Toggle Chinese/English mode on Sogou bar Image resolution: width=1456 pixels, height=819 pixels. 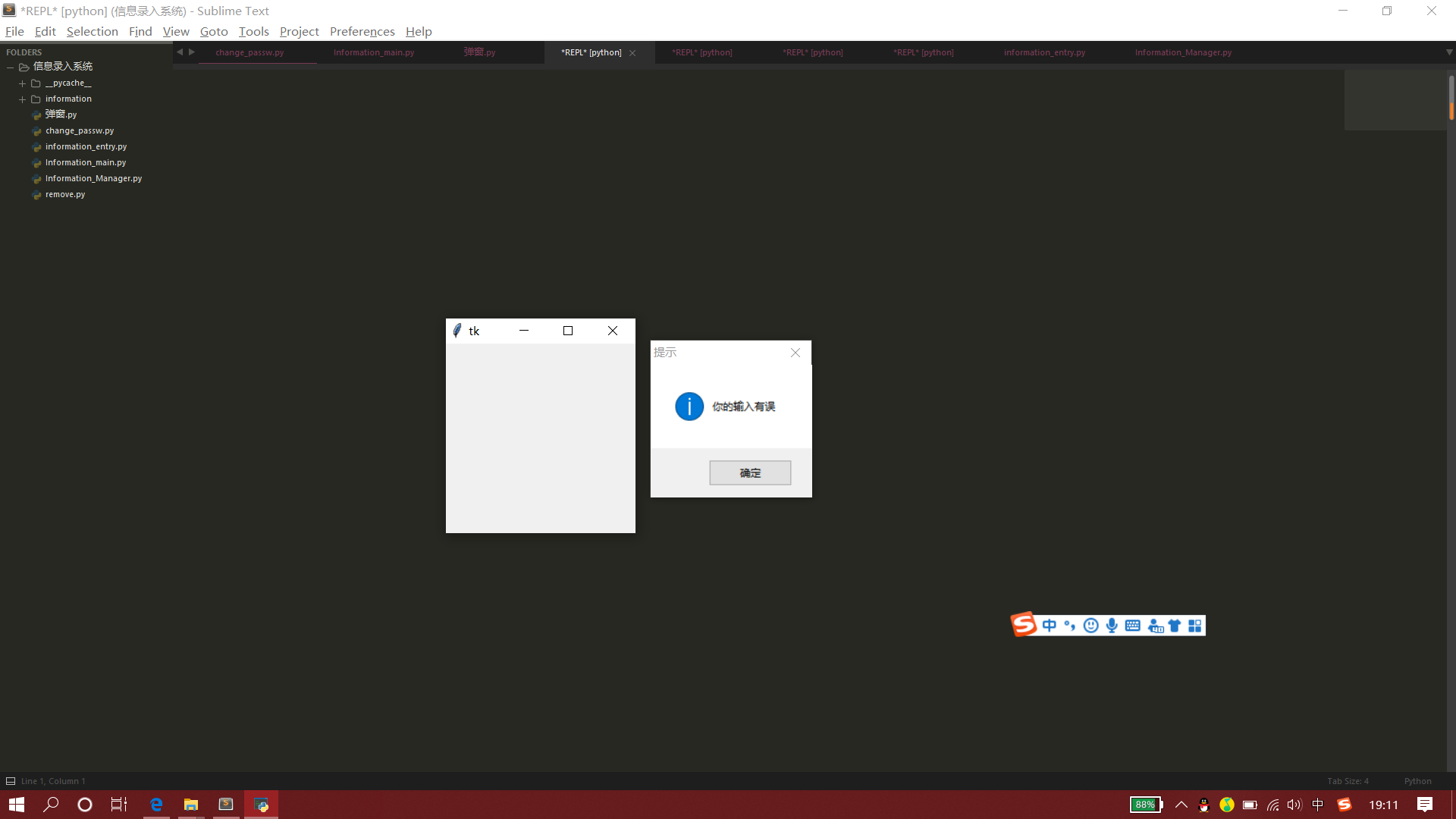click(1049, 626)
